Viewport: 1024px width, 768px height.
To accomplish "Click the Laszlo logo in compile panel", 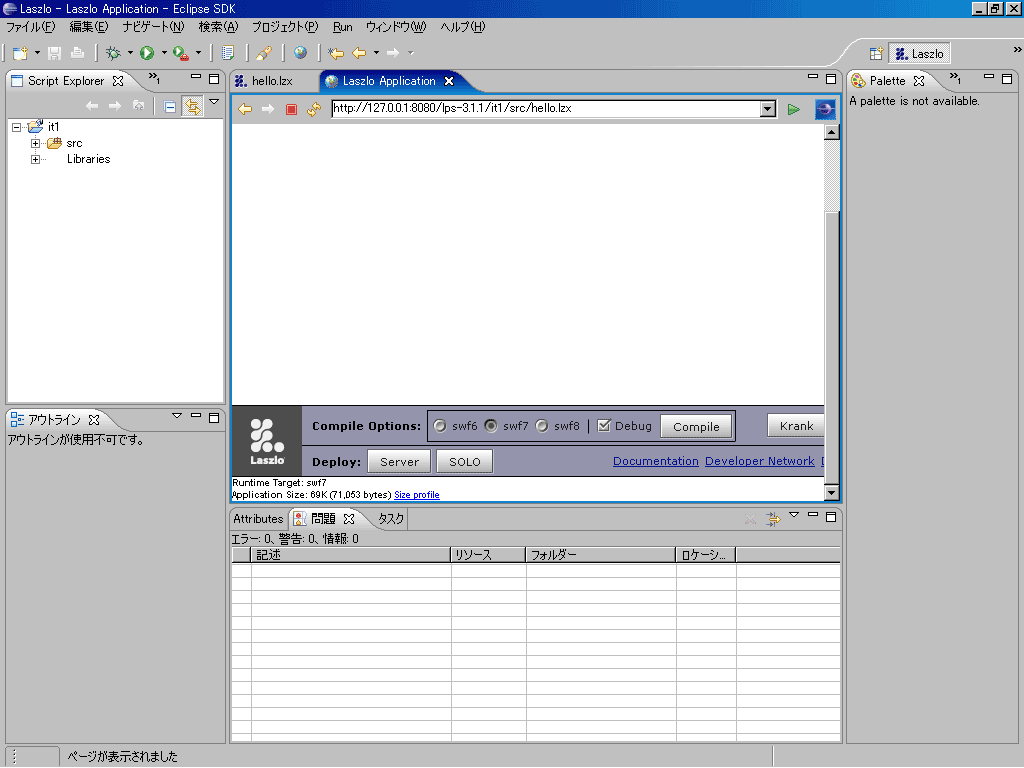I will (x=267, y=441).
